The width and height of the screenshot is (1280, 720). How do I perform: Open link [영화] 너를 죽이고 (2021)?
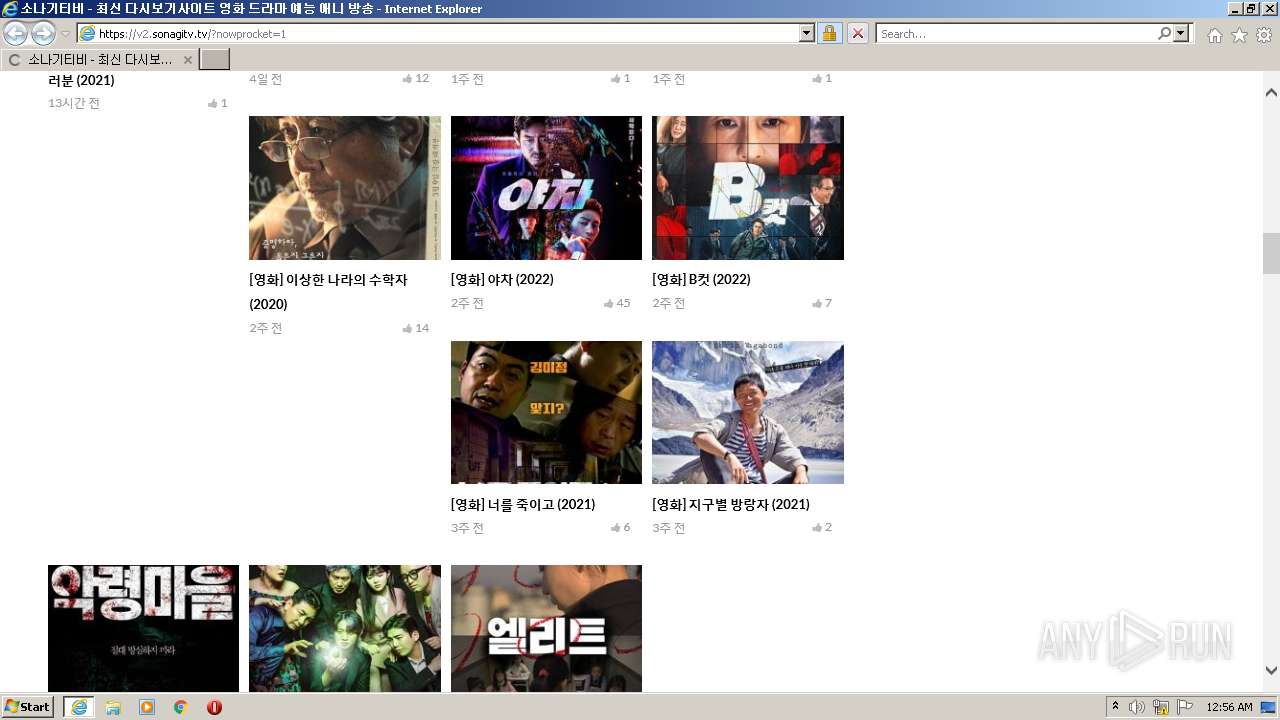point(523,504)
